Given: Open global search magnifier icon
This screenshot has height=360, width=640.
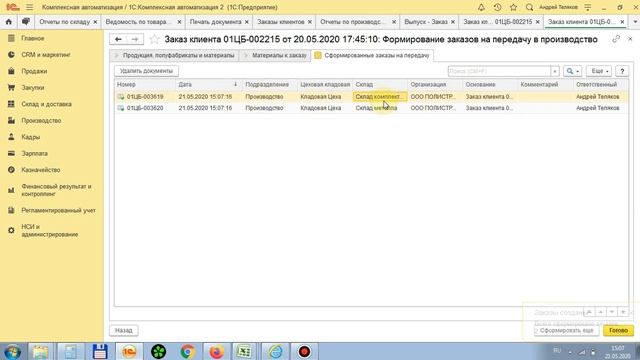Looking at the screenshot, I should pos(529,7).
